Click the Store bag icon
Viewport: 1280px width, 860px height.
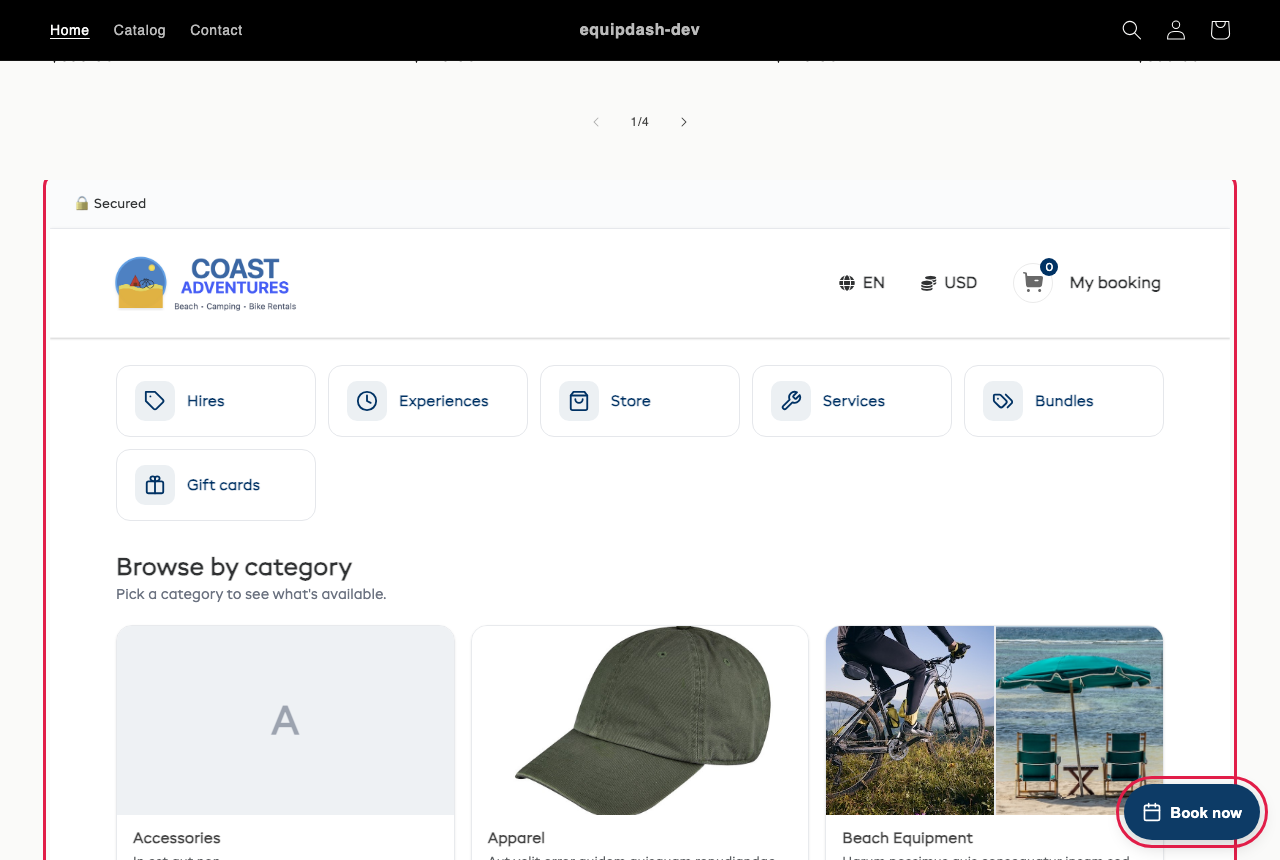579,401
